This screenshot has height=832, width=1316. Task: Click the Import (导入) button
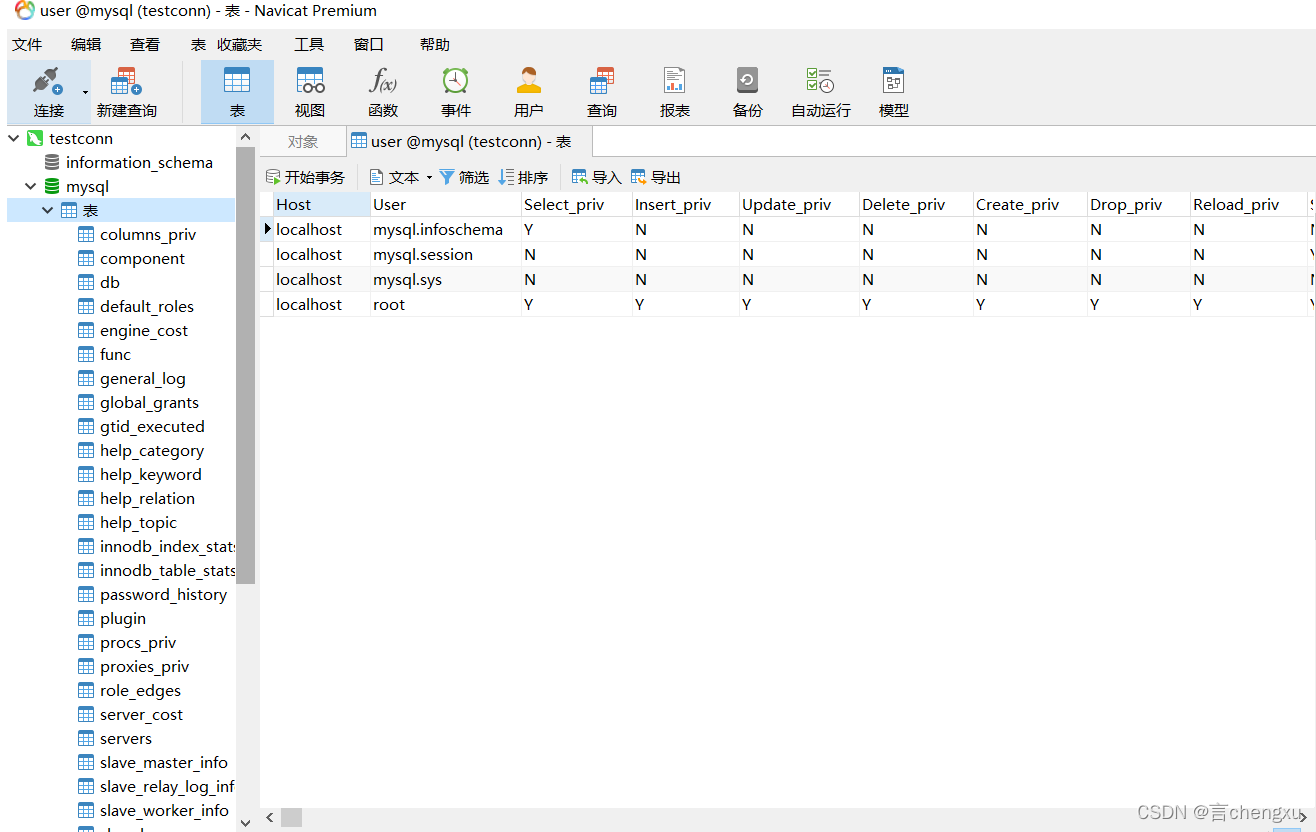tap(596, 177)
